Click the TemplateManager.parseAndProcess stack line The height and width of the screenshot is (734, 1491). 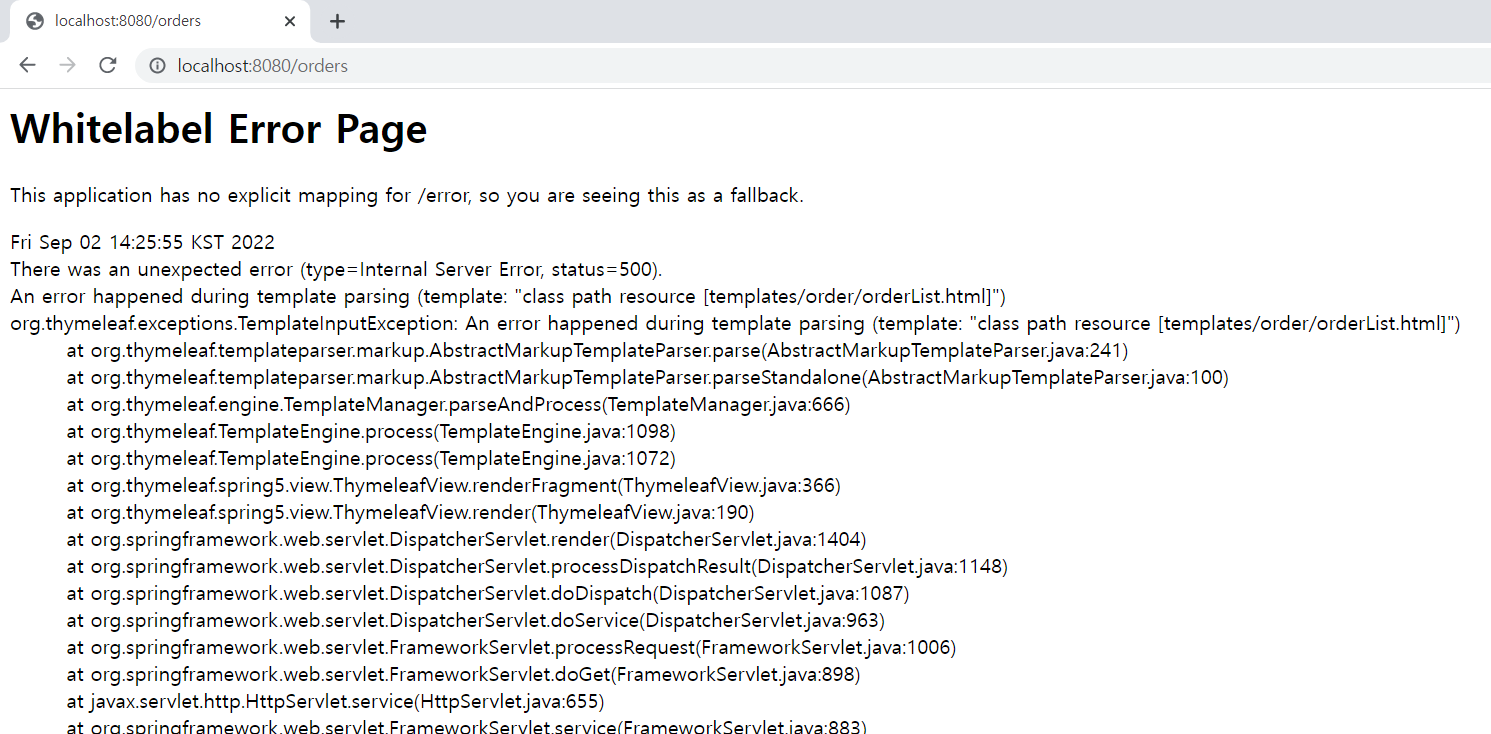tap(458, 405)
